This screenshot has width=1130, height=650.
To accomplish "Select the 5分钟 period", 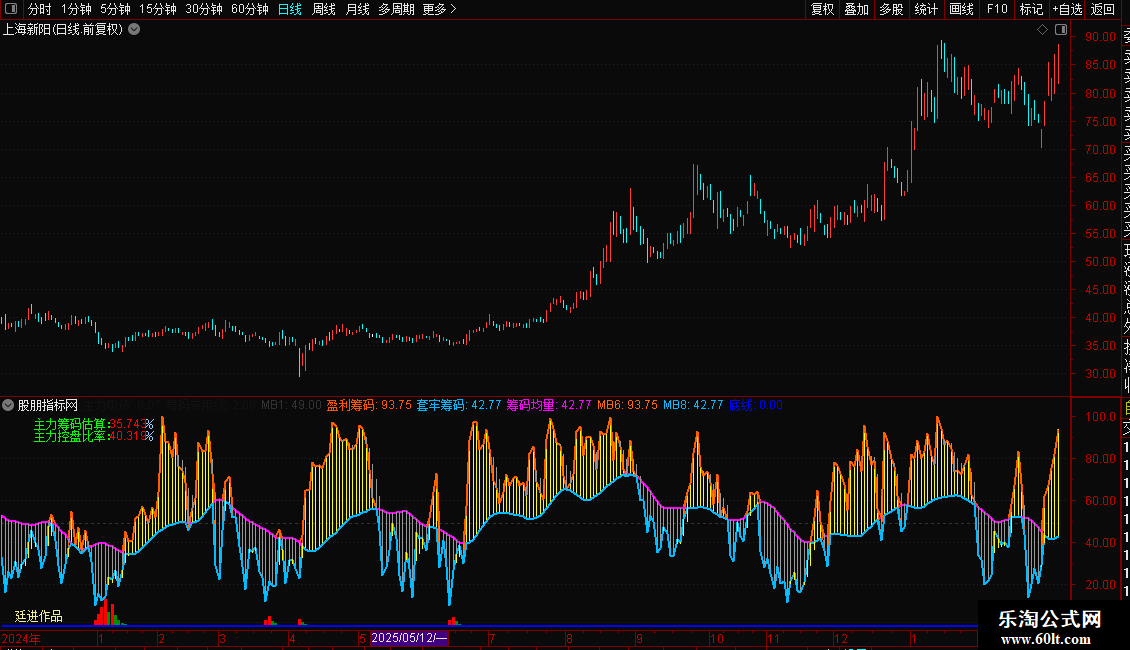I will click(115, 9).
